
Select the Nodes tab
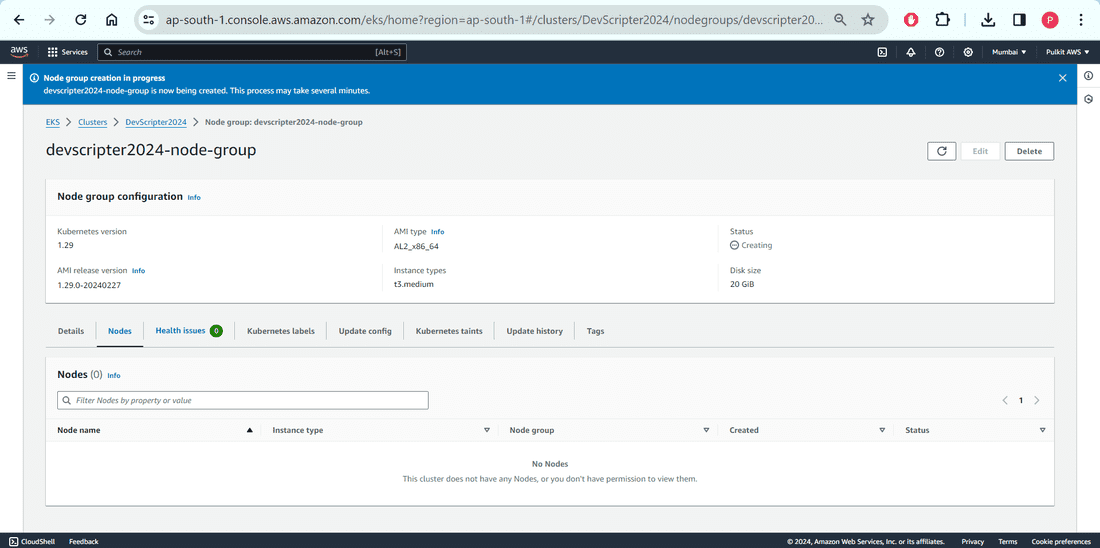click(120, 331)
